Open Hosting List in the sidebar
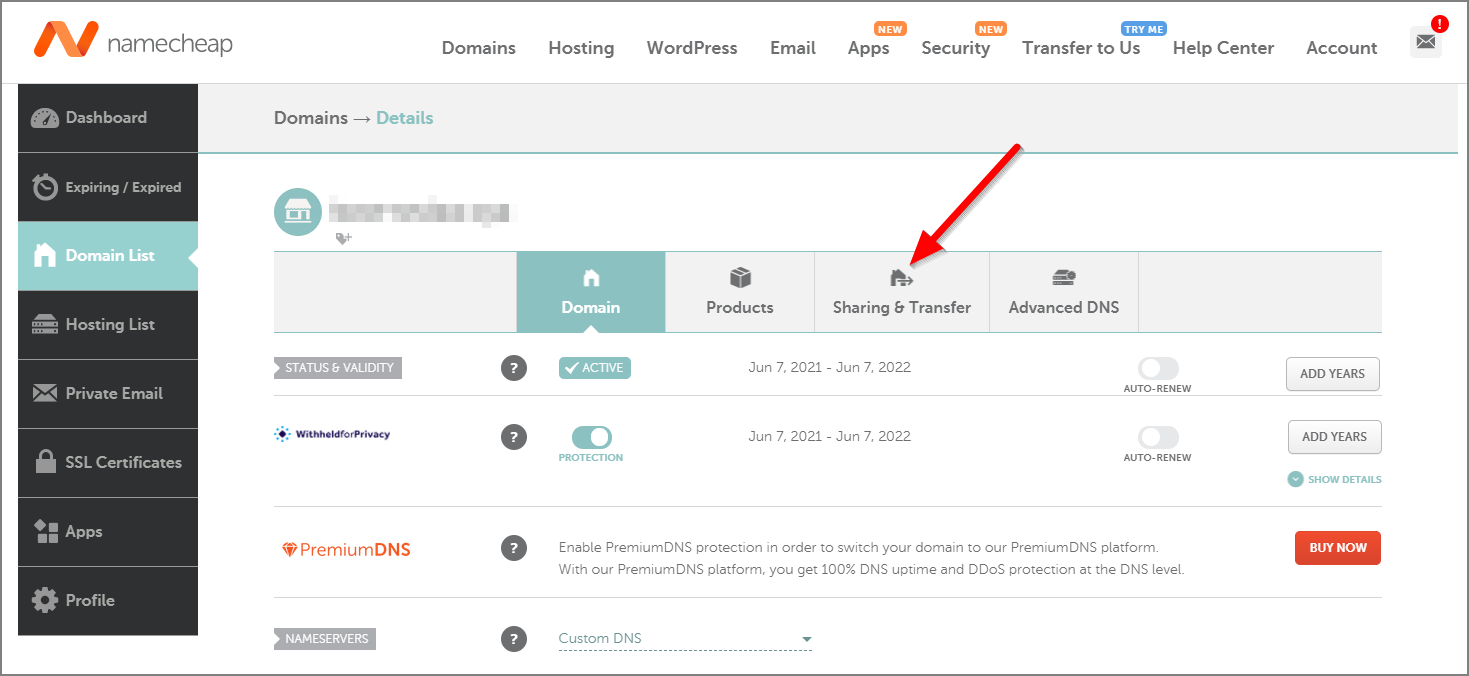The image size is (1469, 676). (108, 325)
